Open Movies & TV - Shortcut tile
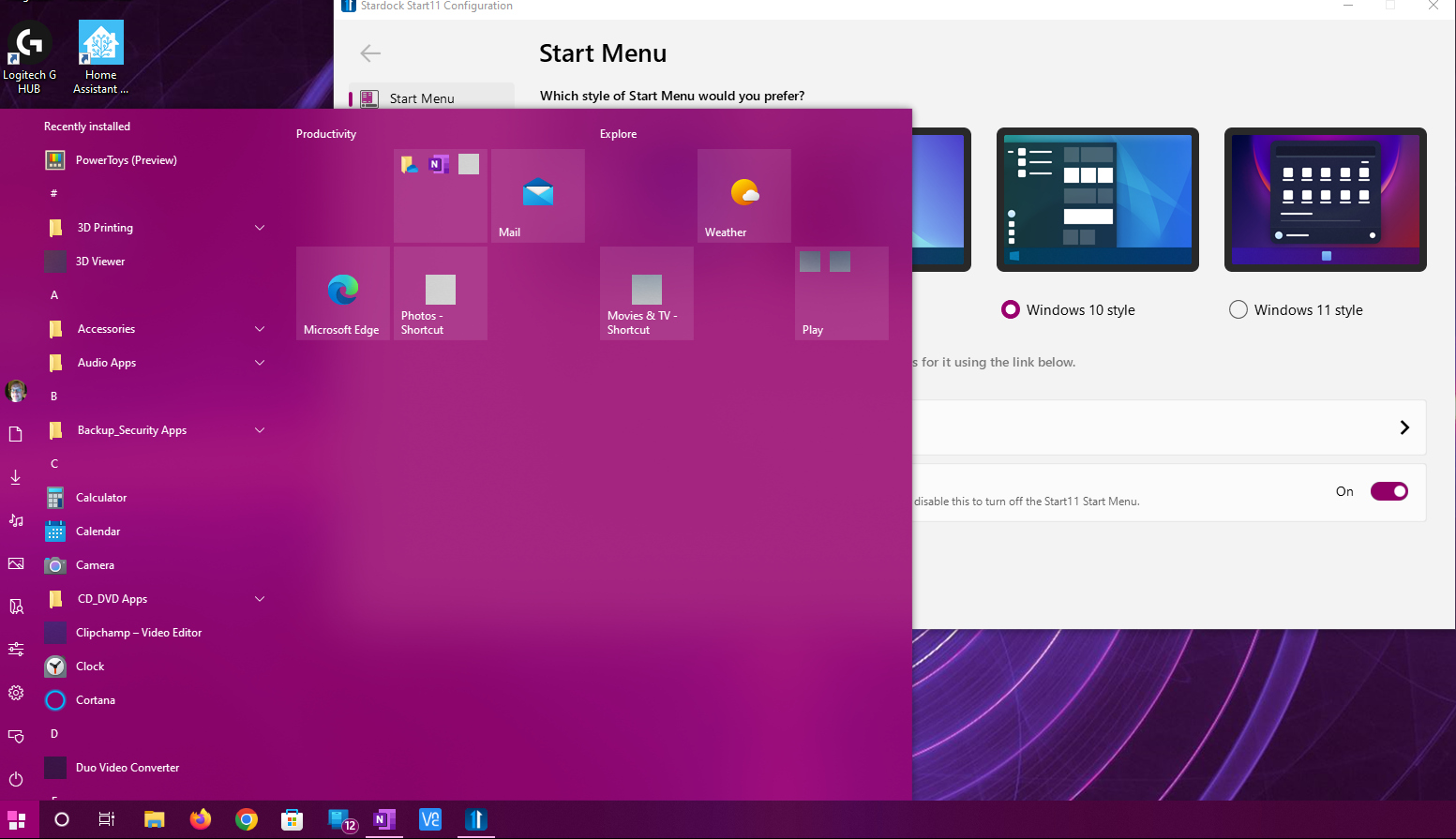This screenshot has width=1456, height=839. click(x=647, y=293)
